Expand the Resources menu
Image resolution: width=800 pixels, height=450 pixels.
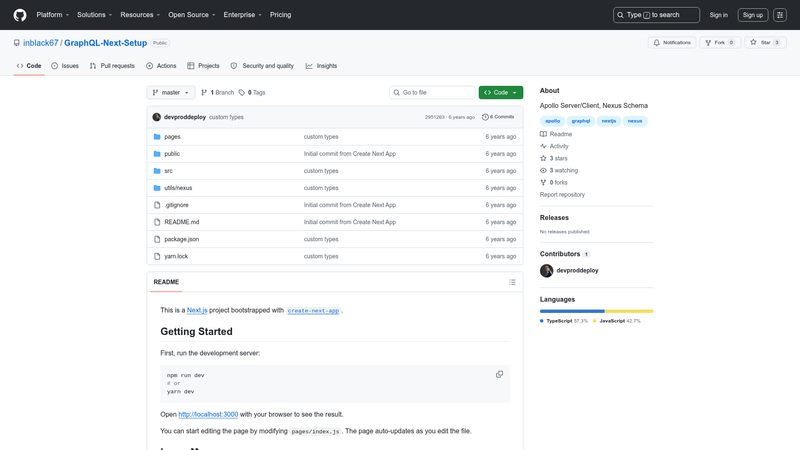coord(140,15)
